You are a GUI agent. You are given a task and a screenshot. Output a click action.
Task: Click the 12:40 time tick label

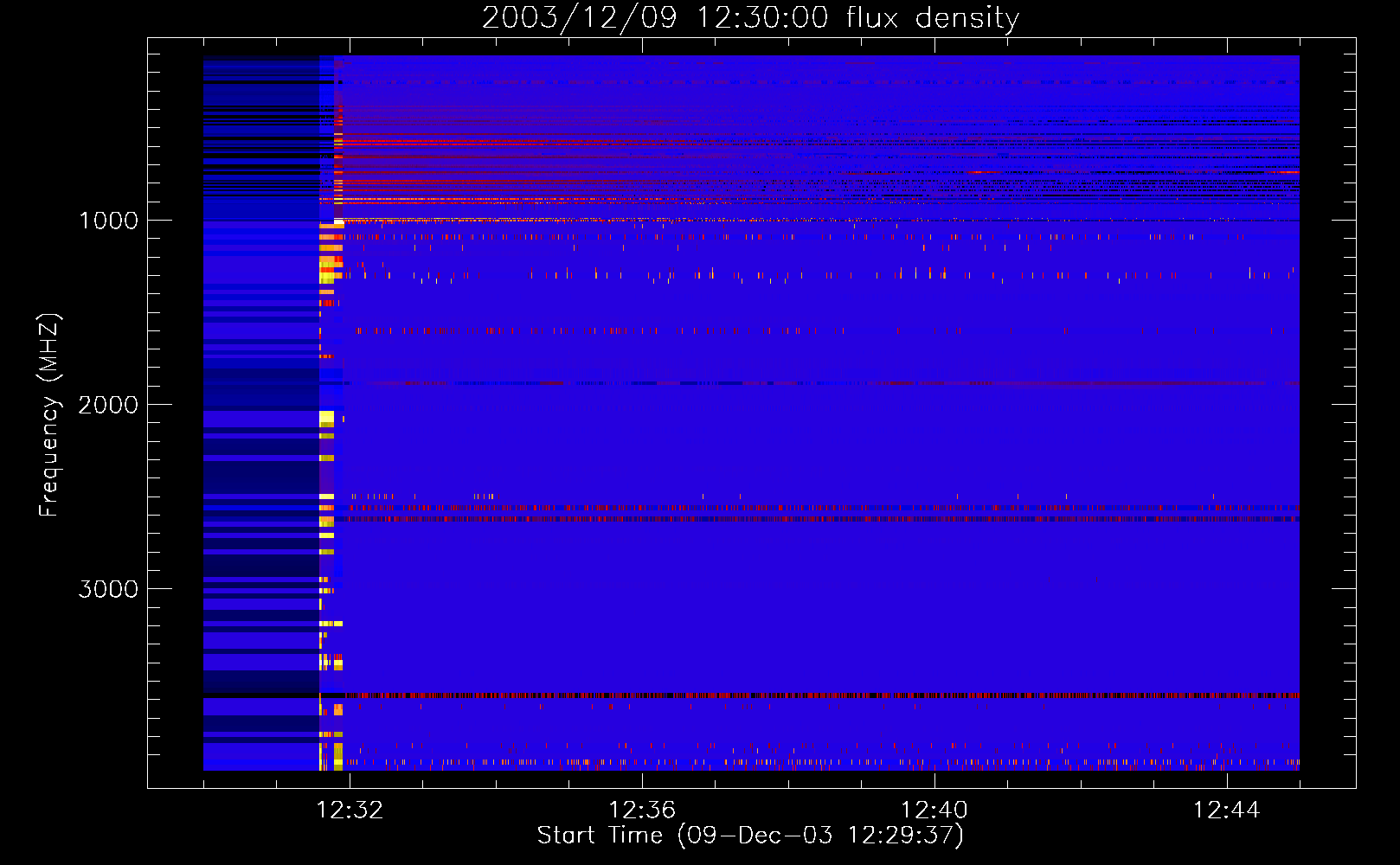coord(934,811)
